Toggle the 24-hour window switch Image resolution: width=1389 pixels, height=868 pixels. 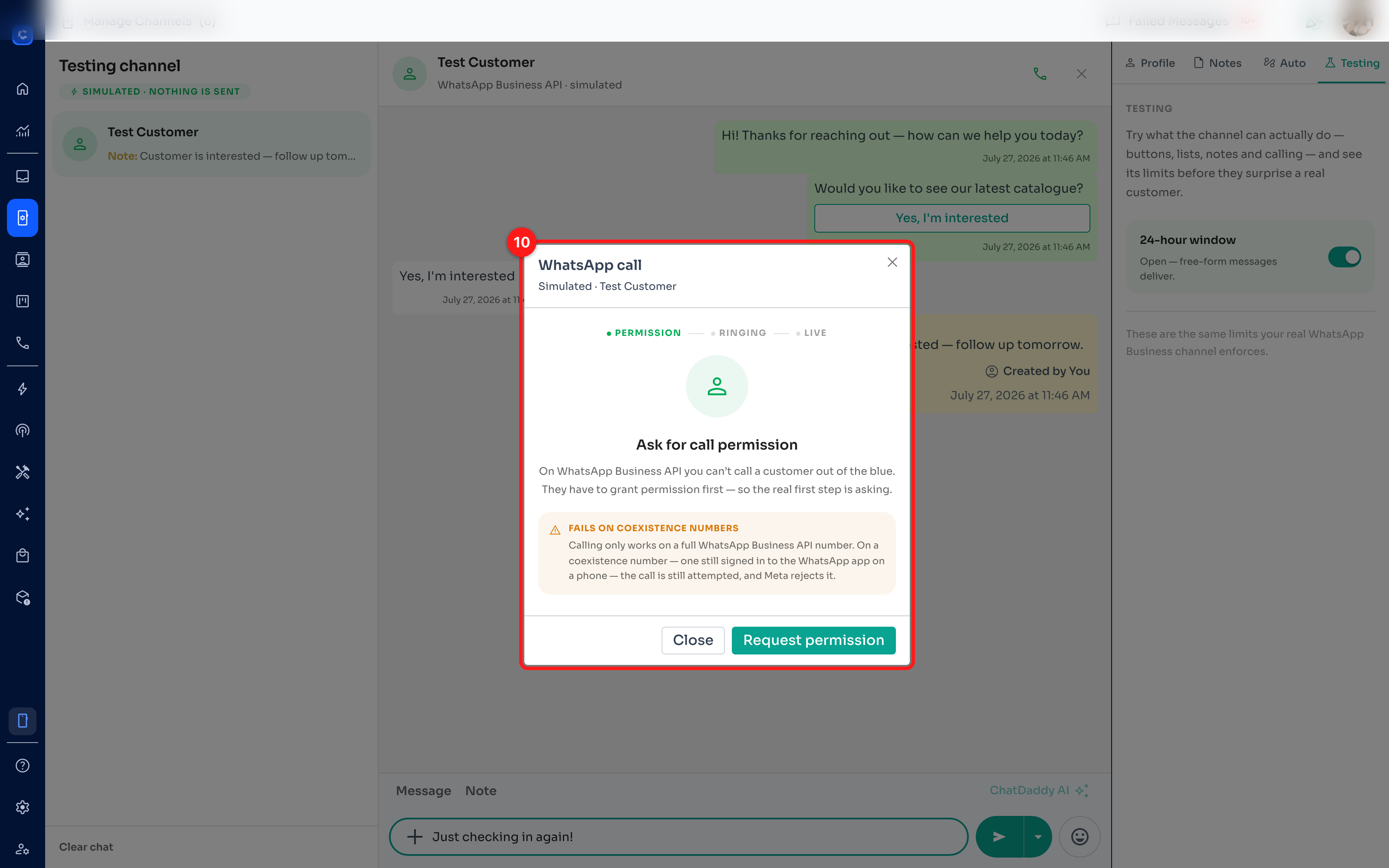tap(1344, 256)
